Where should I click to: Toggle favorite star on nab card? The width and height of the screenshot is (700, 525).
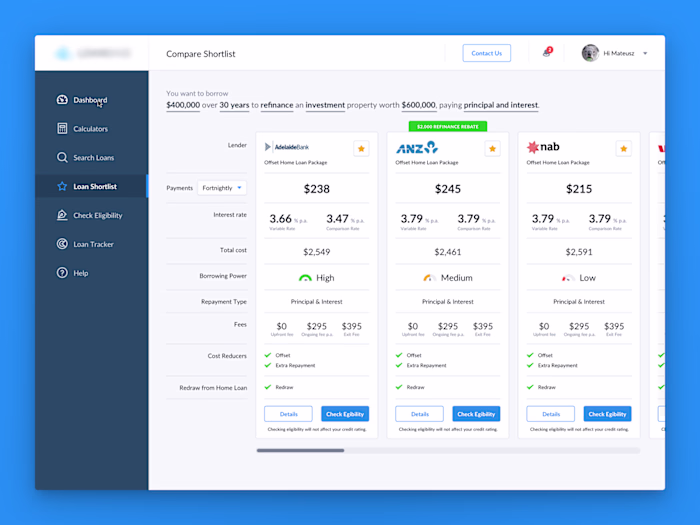(x=624, y=149)
